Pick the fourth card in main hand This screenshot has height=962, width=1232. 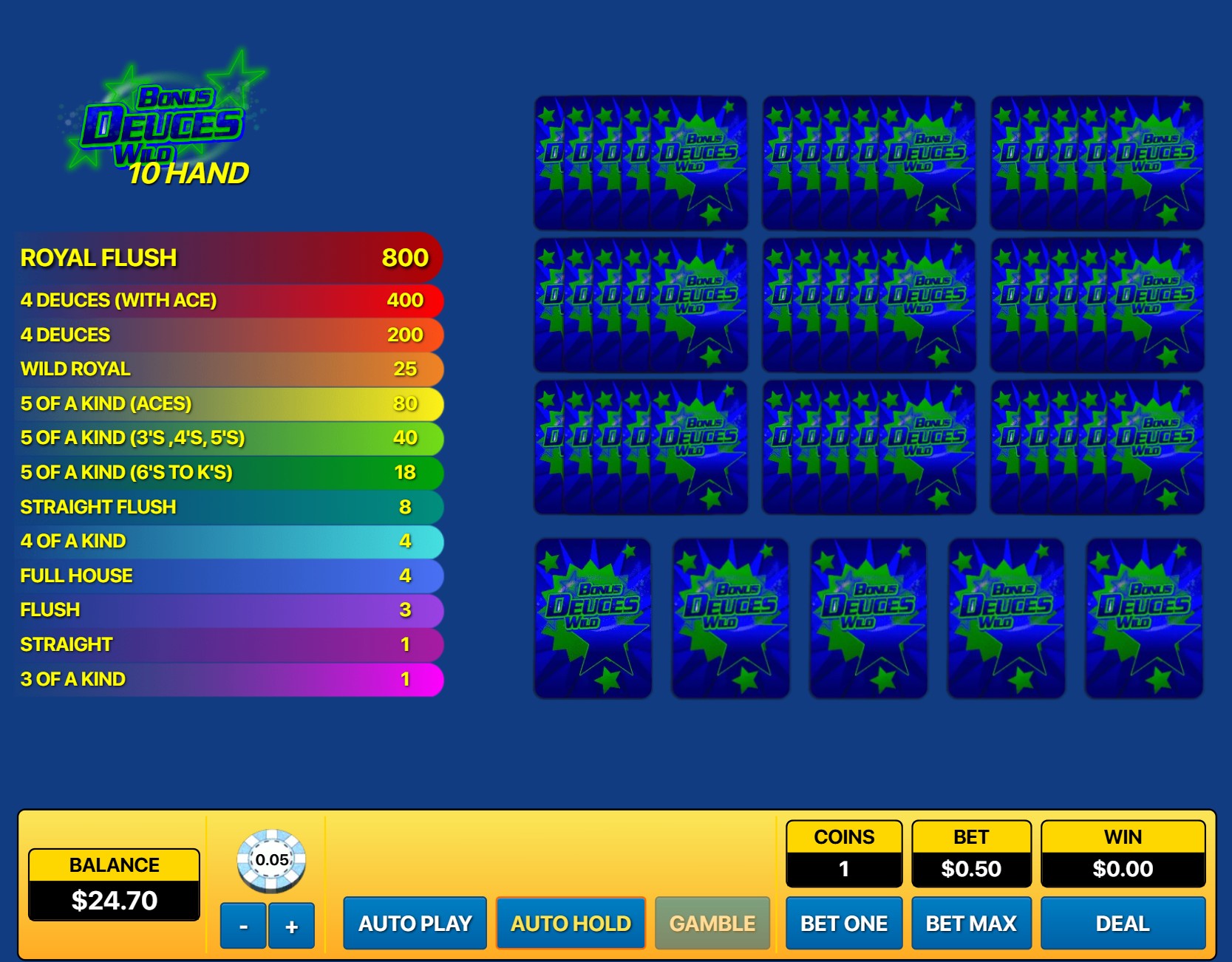coord(1006,618)
